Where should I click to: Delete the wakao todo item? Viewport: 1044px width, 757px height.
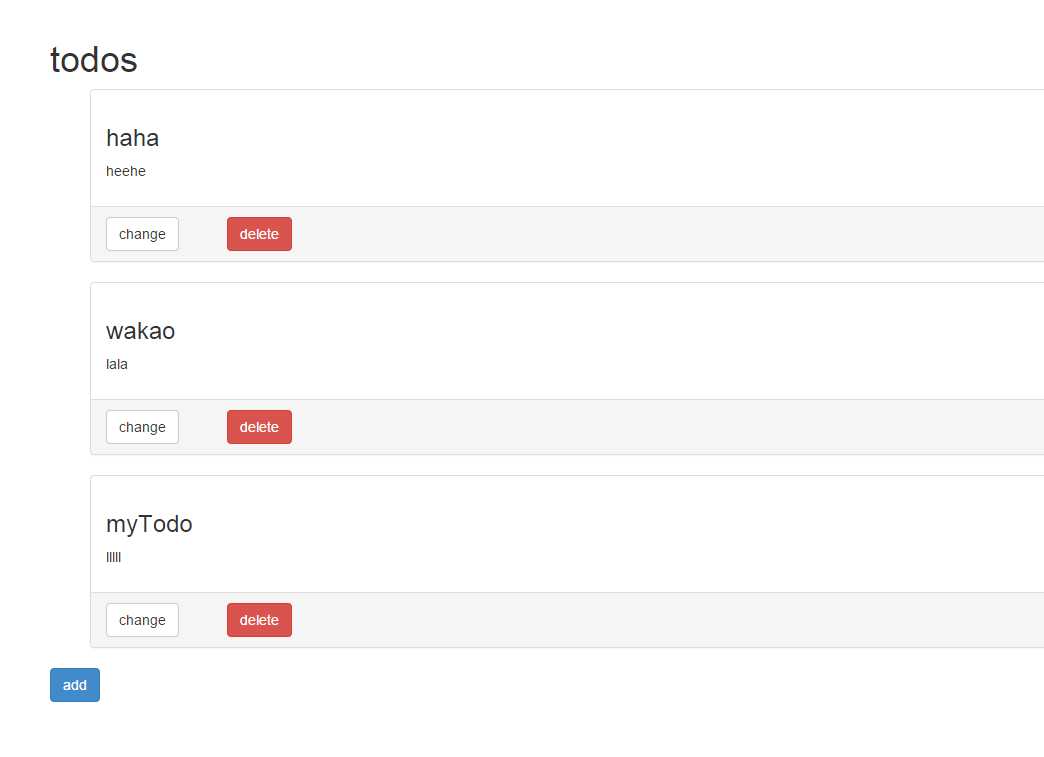click(259, 427)
